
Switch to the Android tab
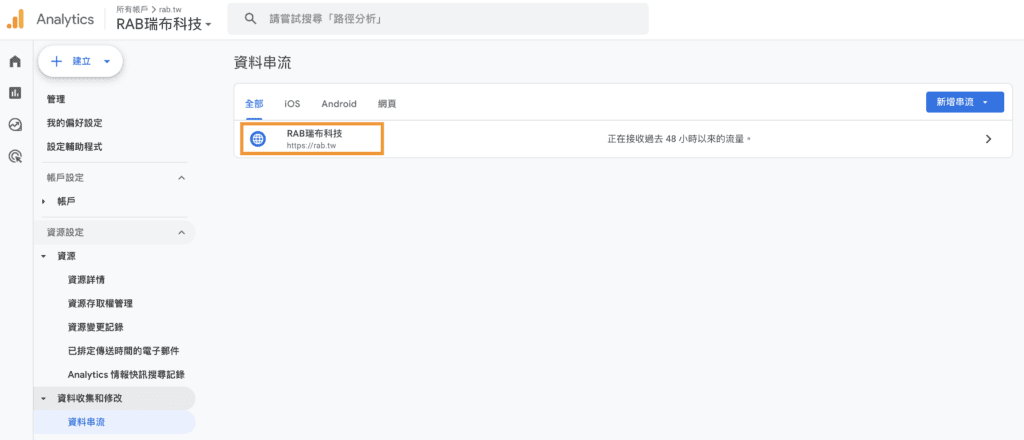pyautogui.click(x=339, y=103)
